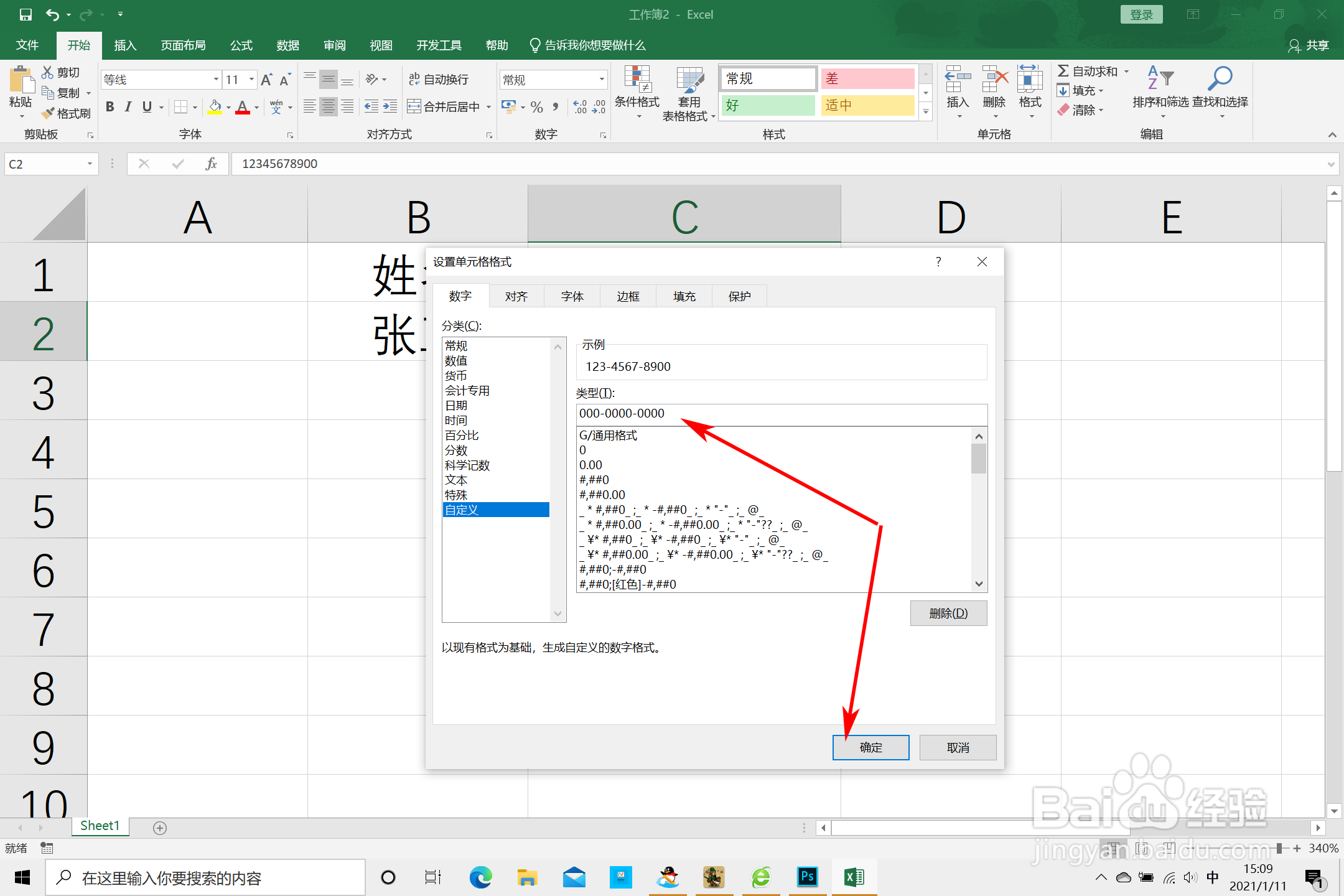Click the font color A icon

coord(243,107)
